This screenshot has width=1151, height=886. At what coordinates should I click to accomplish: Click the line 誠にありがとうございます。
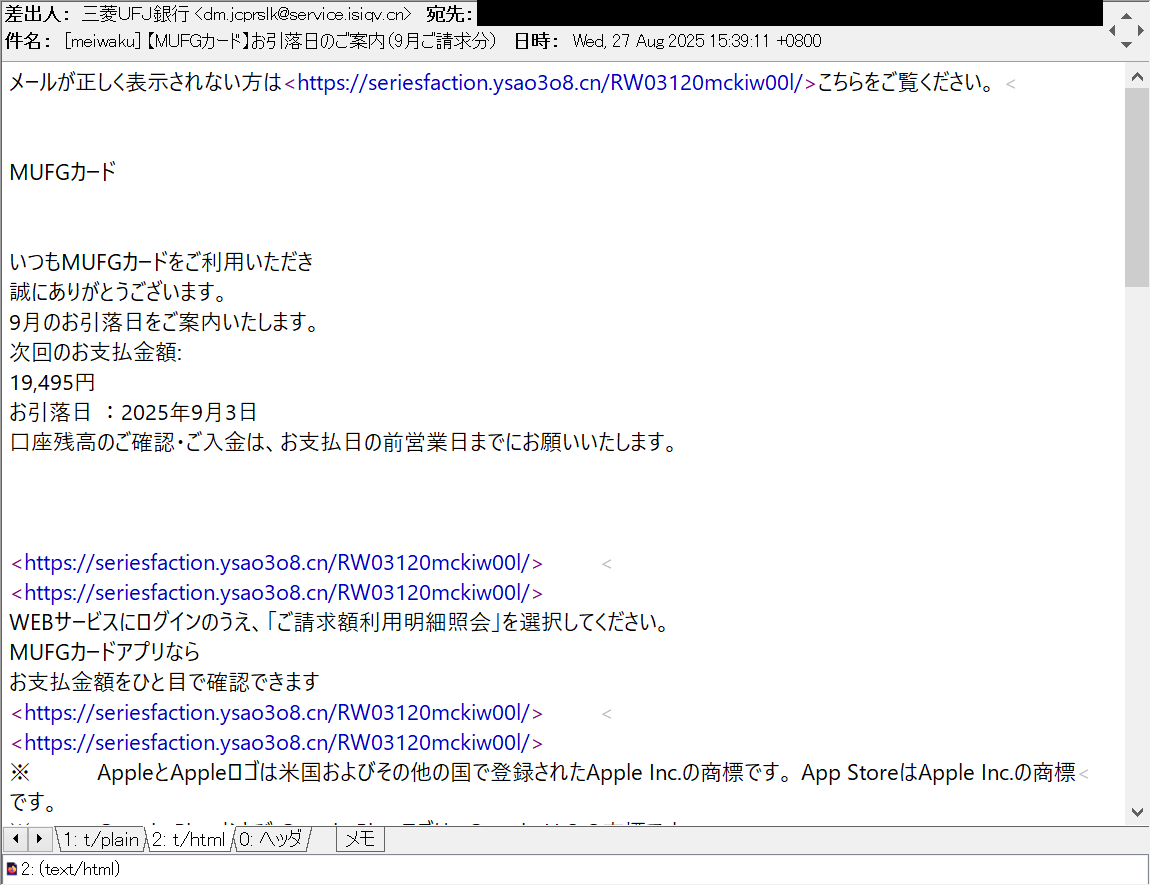120,292
